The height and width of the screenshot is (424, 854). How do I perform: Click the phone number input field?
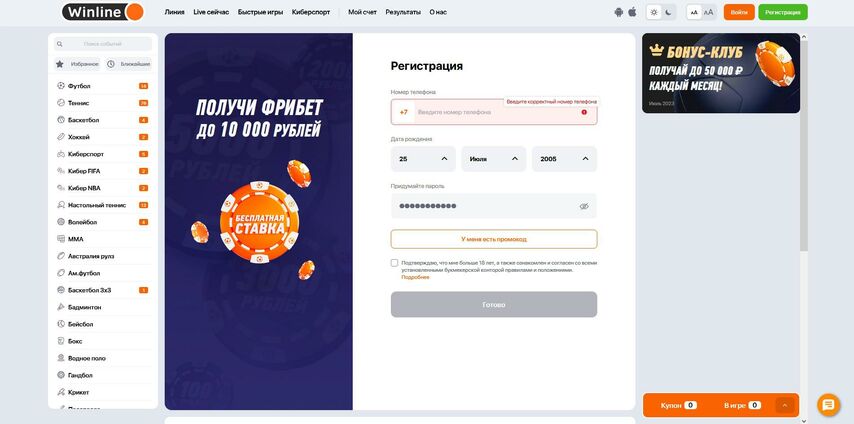pos(494,112)
